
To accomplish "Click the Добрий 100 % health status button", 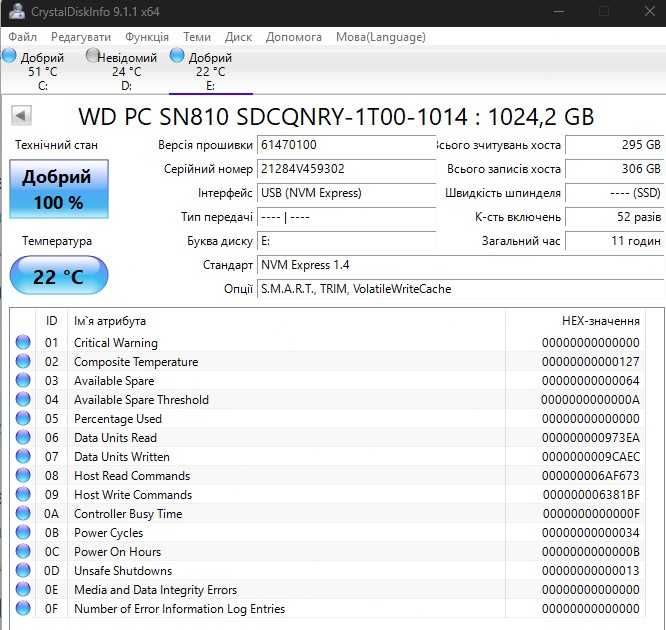I will click(x=59, y=189).
